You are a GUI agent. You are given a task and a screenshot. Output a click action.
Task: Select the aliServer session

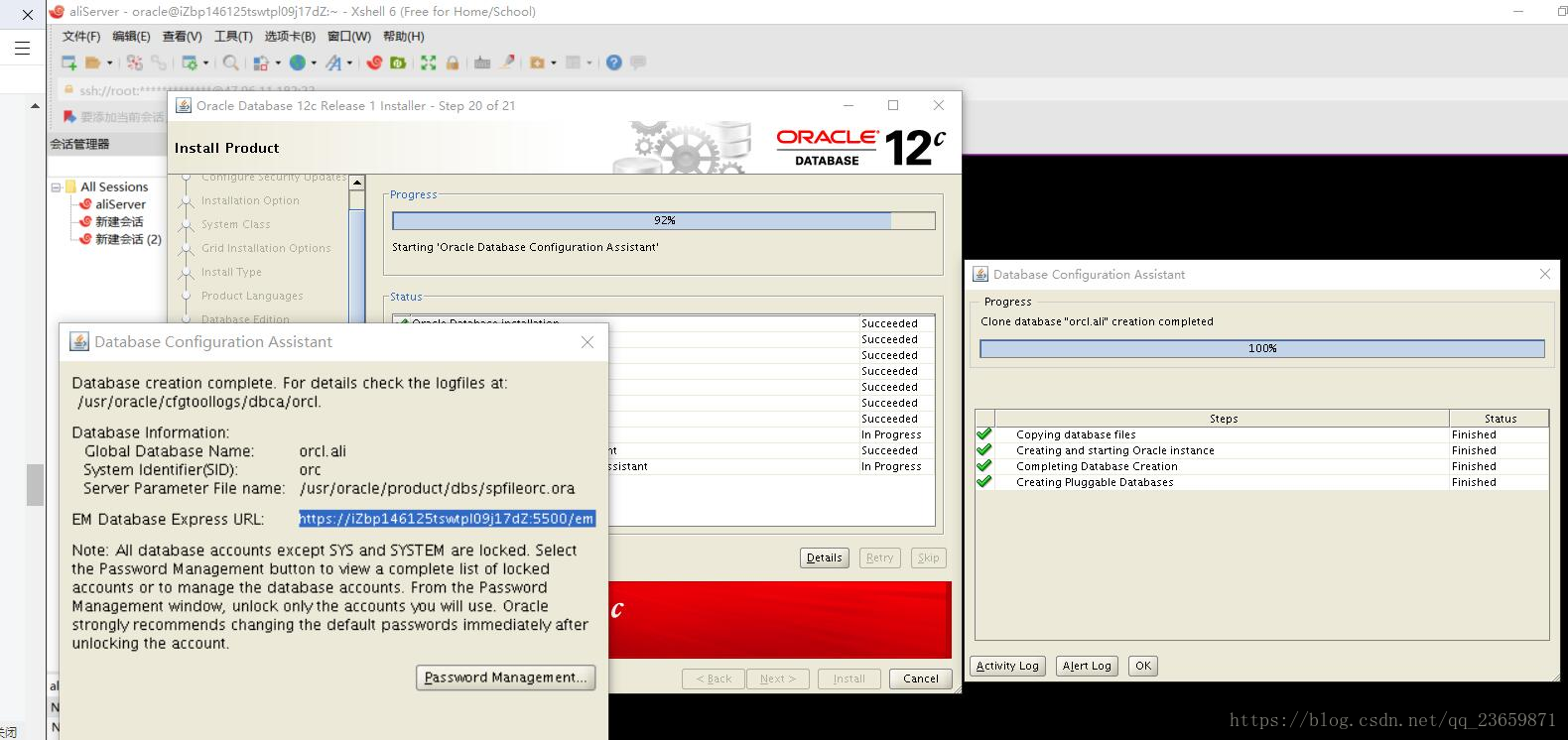tap(120, 204)
